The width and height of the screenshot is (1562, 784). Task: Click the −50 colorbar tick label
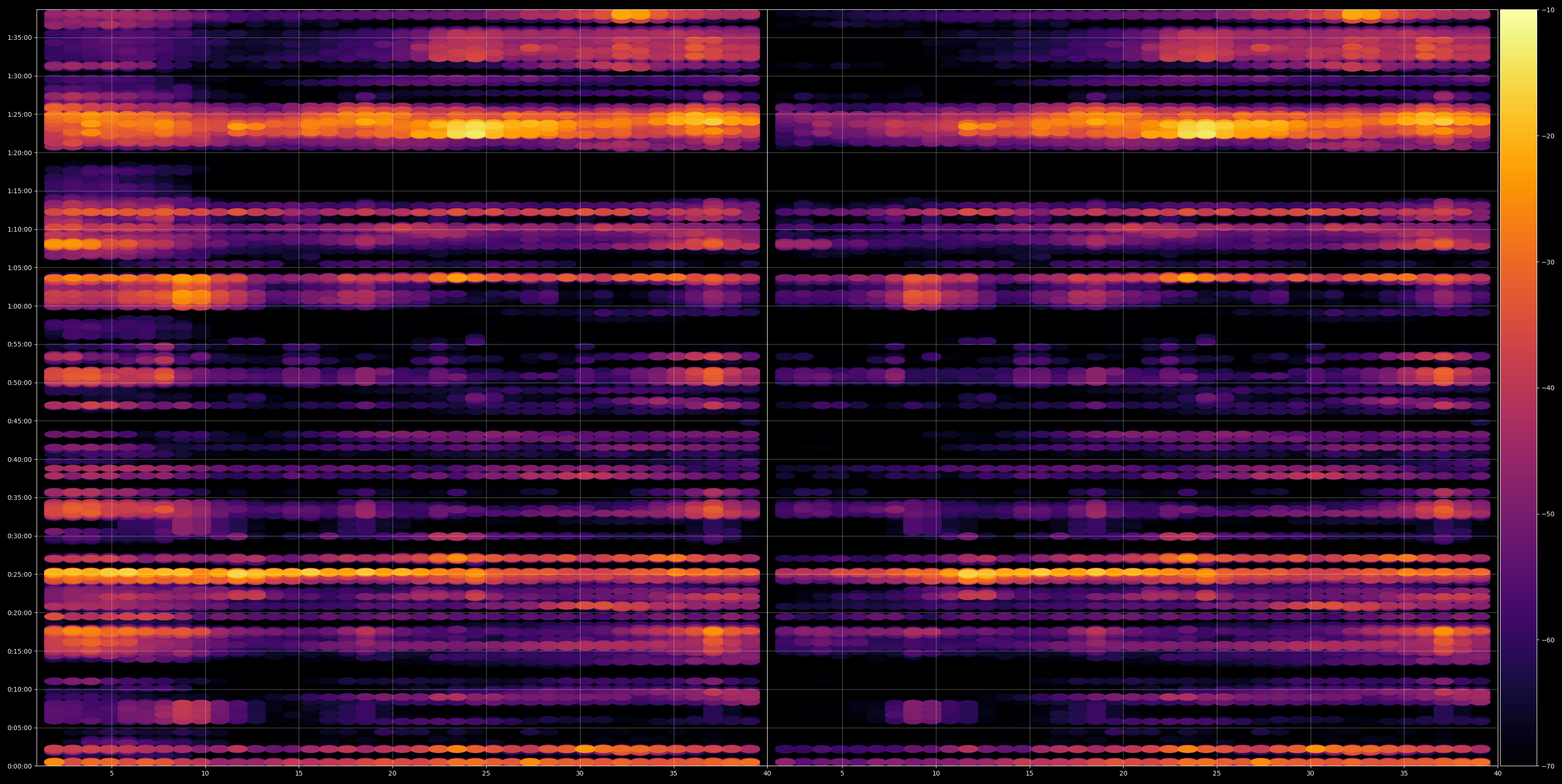click(1548, 514)
